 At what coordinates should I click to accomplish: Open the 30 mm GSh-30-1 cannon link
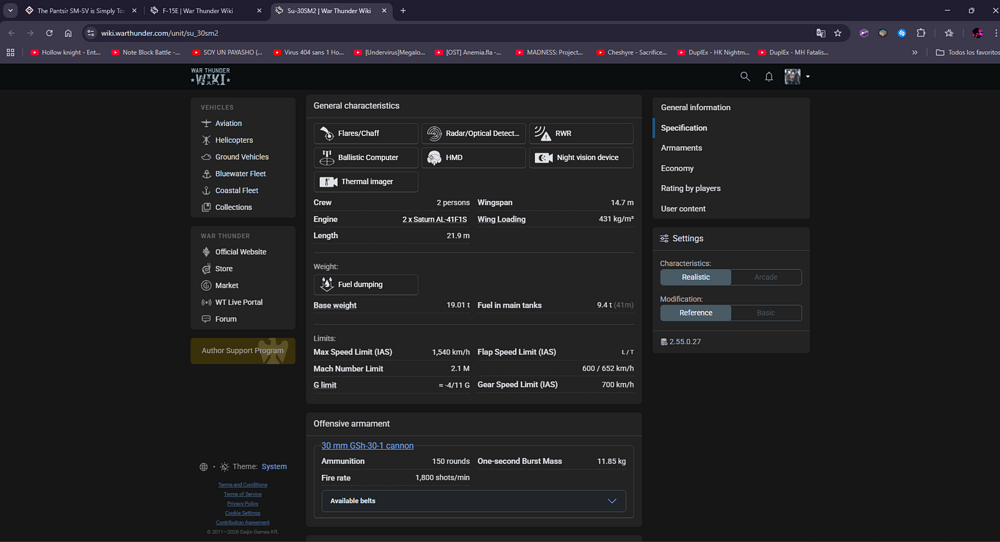tap(367, 446)
